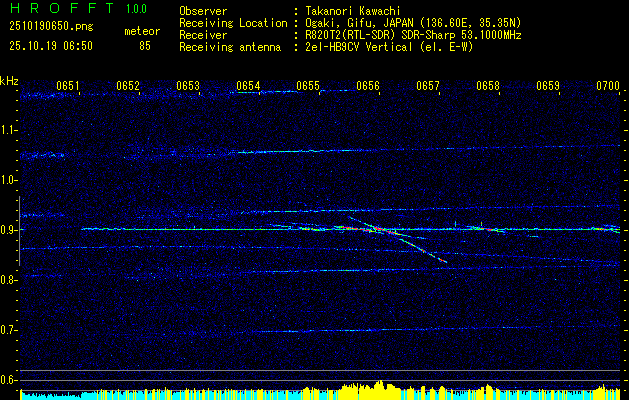Click the meteor count 85

click(145, 46)
